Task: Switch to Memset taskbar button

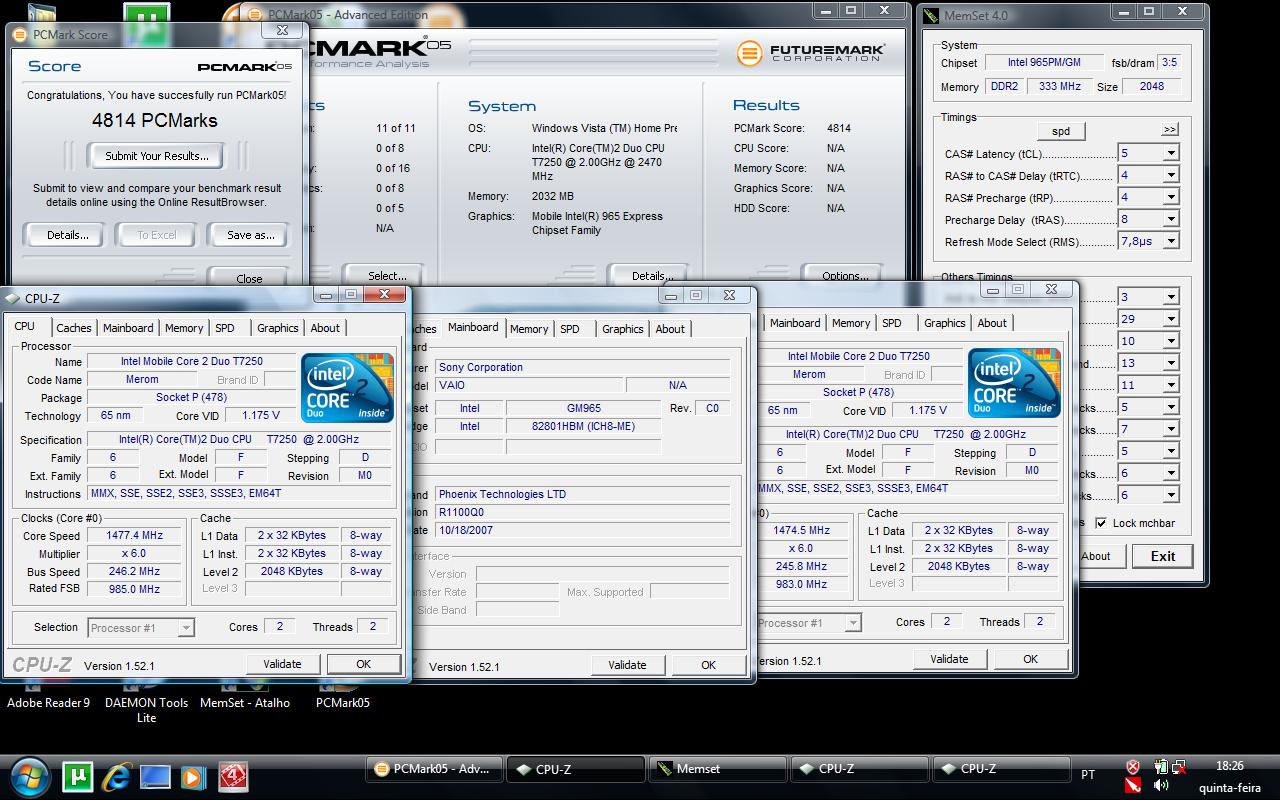Action: pos(716,769)
